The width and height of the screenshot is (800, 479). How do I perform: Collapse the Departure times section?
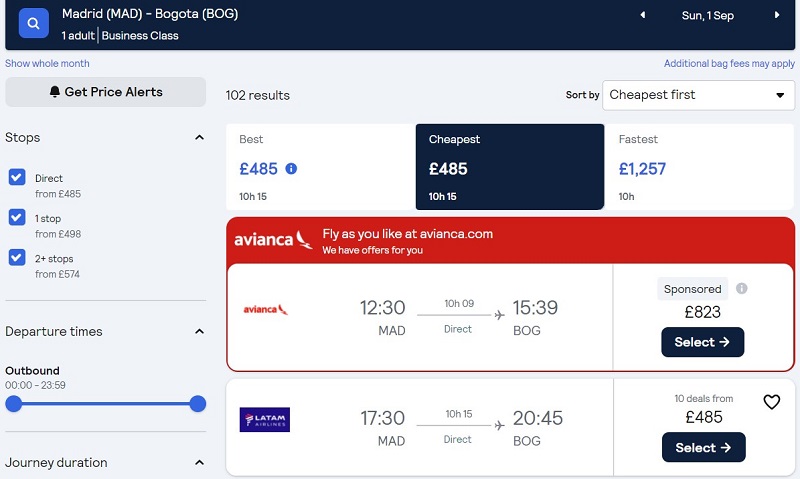[x=199, y=332]
